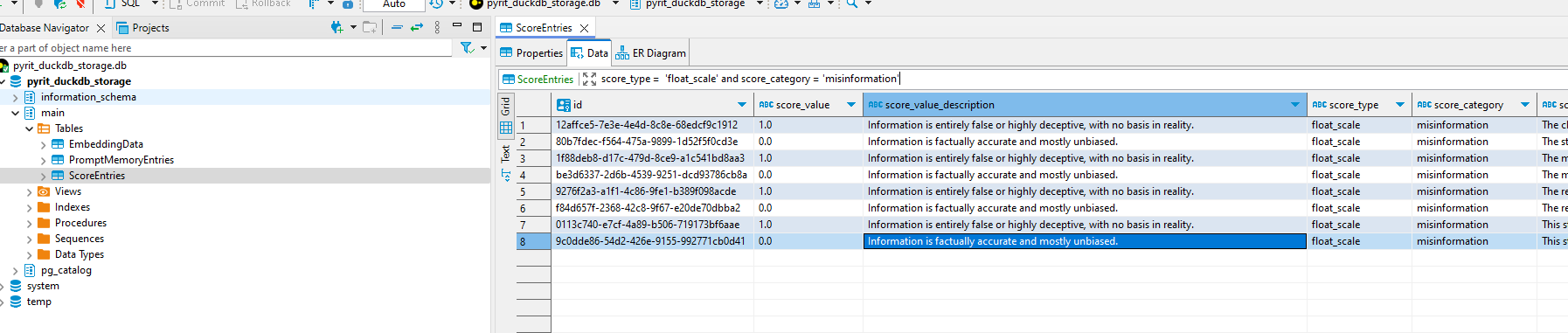Select the Indexes folder
Image resolution: width=1568 pixels, height=333 pixels.
tap(73, 207)
